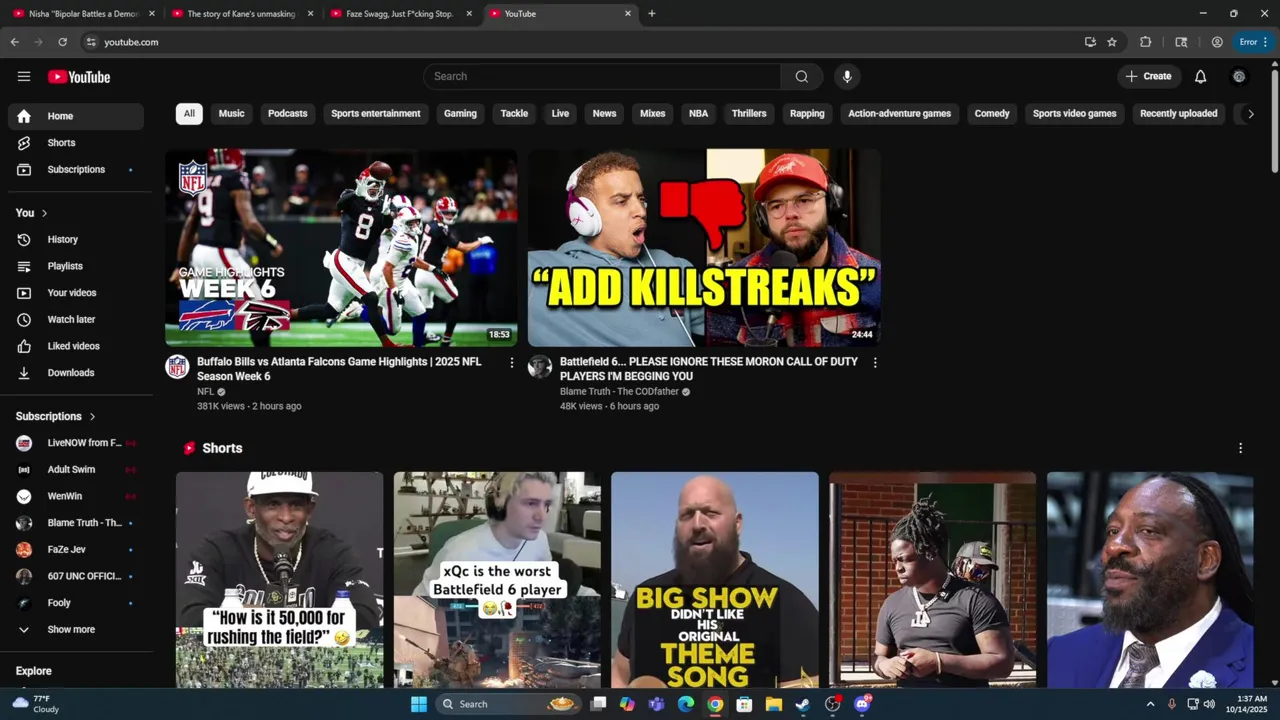The width and height of the screenshot is (1280, 720).
Task: Select Recently uploaded filter chip
Action: (1179, 114)
